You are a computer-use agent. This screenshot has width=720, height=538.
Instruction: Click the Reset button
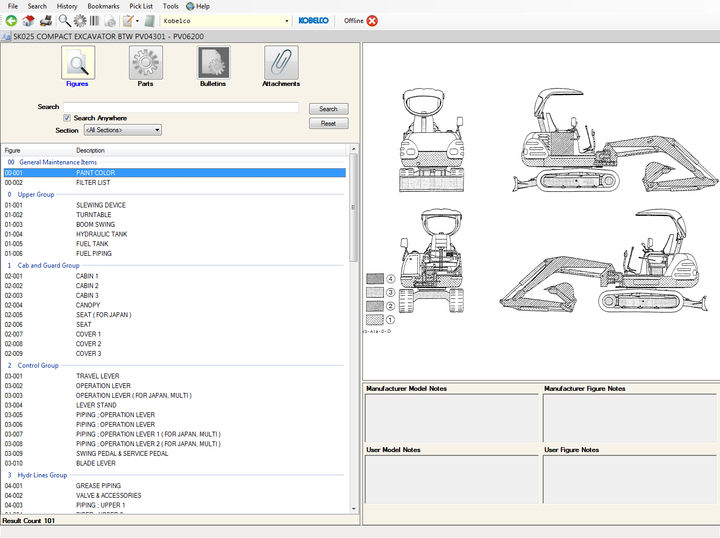pyautogui.click(x=328, y=123)
